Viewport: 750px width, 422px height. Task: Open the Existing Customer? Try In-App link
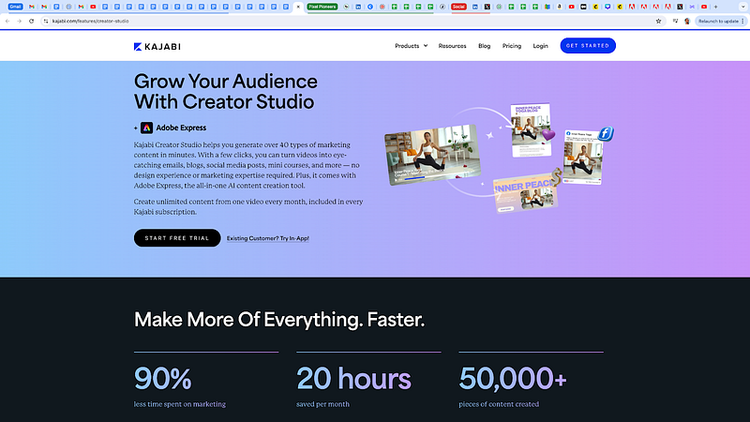(x=268, y=238)
